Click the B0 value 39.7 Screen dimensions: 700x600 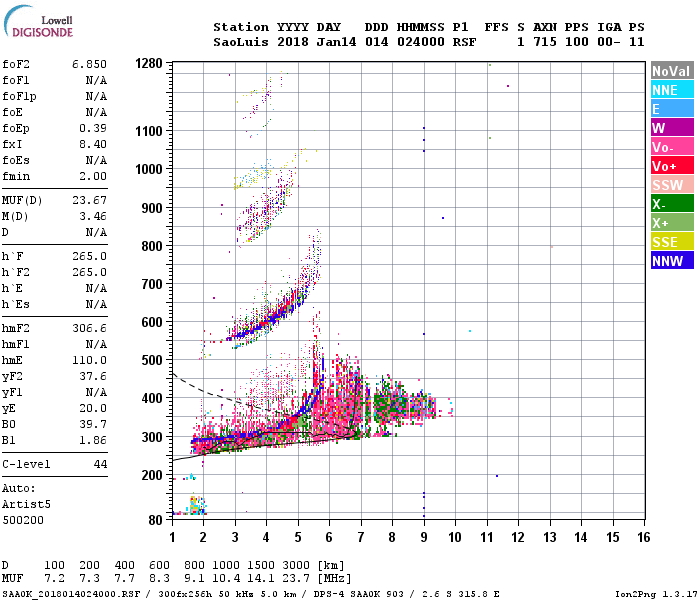click(x=93, y=424)
